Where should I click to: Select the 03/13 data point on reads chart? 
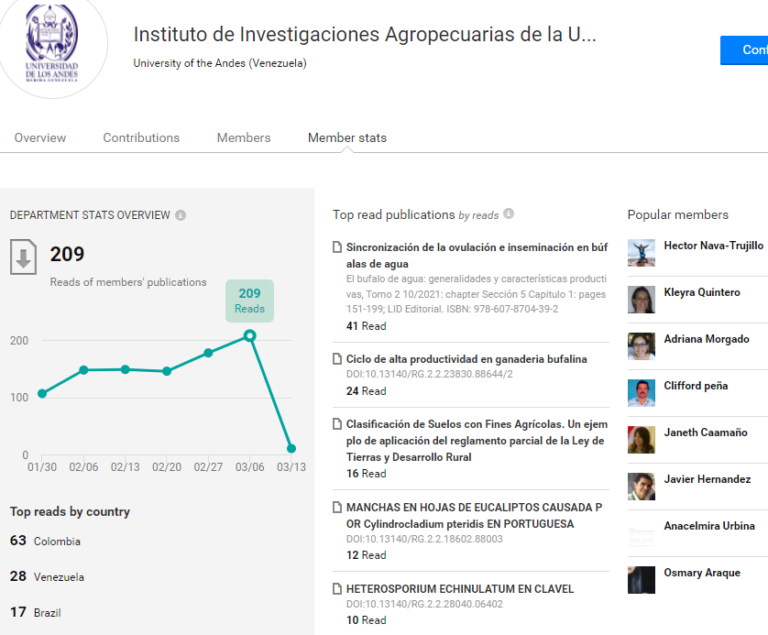(x=291, y=448)
